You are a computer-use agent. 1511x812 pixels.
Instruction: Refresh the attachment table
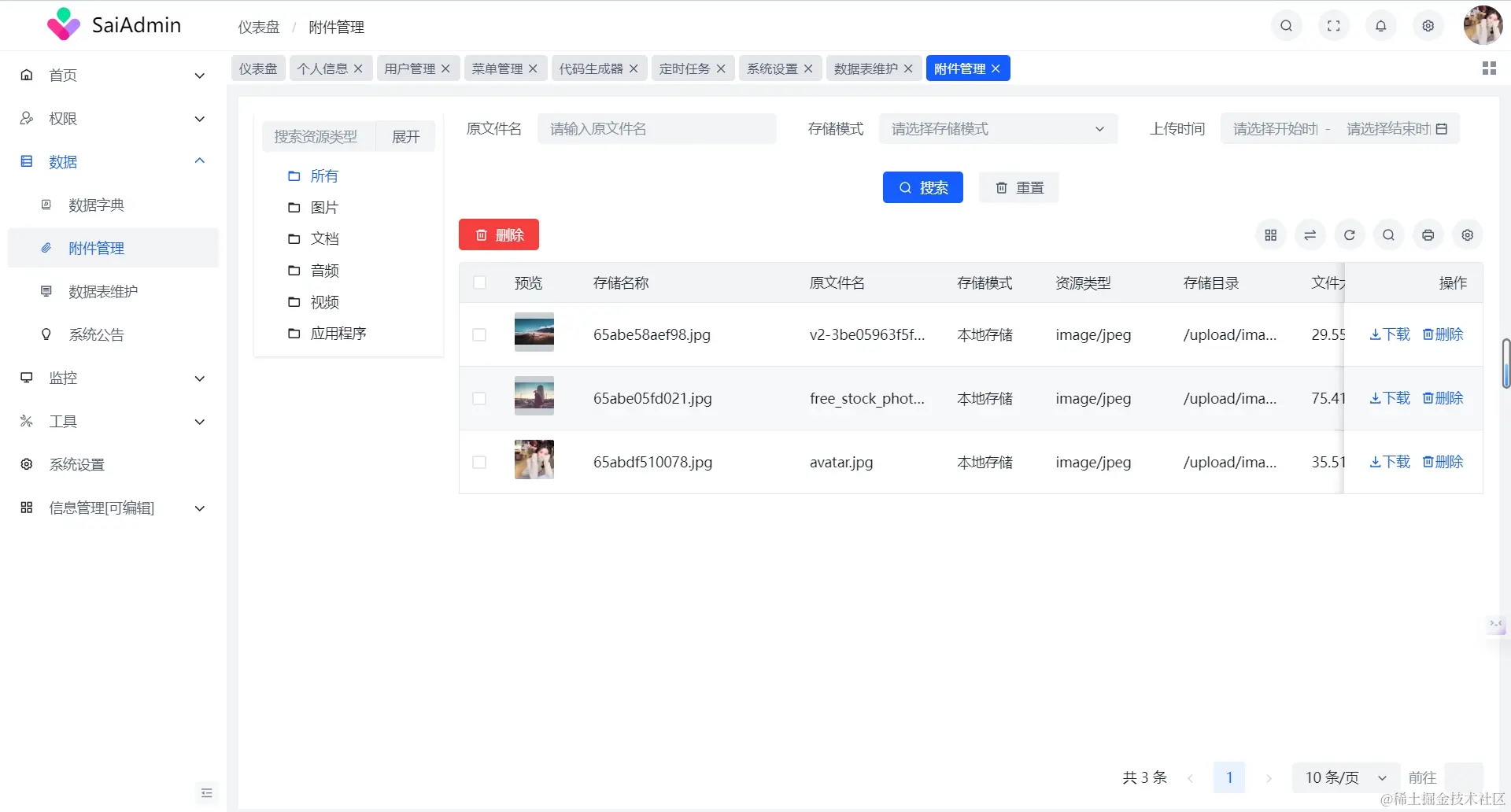click(1349, 234)
